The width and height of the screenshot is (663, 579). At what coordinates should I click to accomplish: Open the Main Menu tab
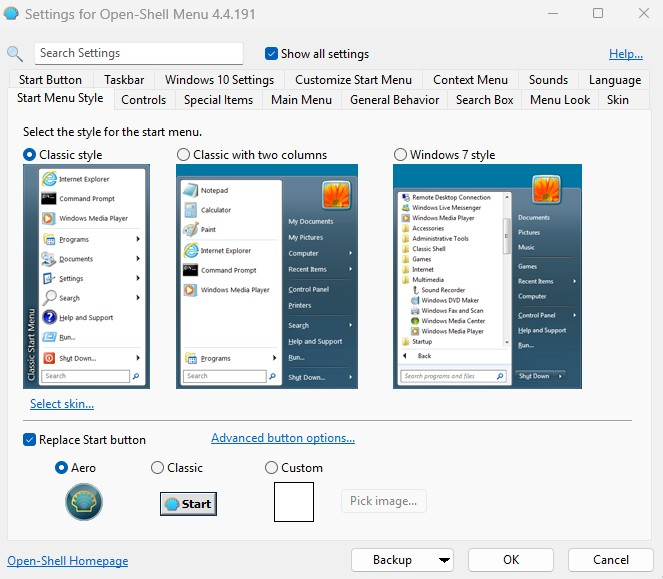pyautogui.click(x=301, y=100)
